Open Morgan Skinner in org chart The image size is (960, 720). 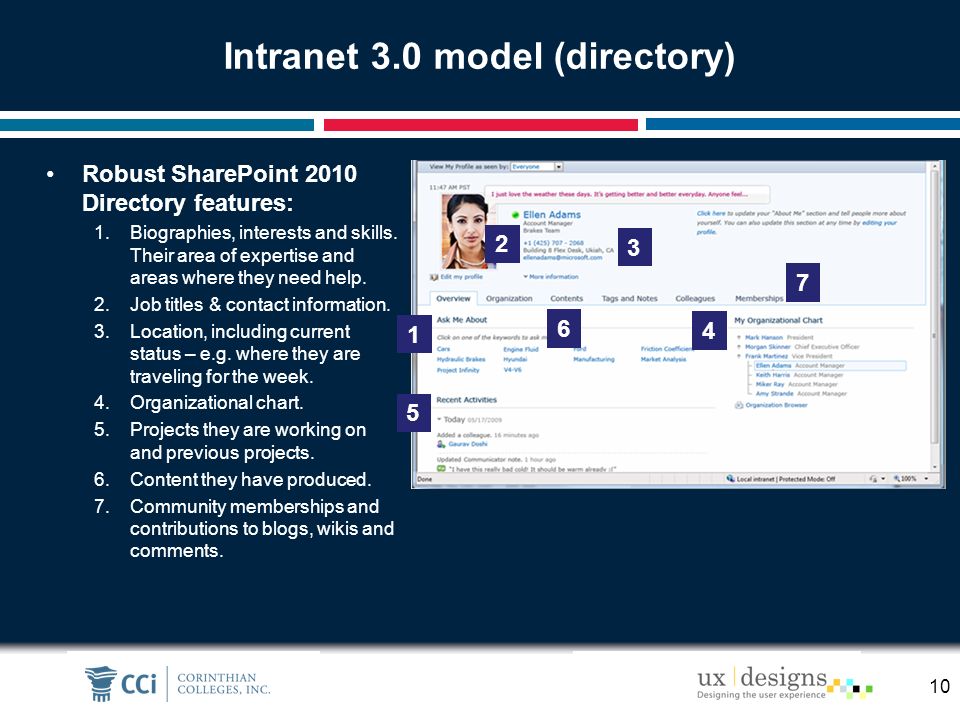pos(767,347)
